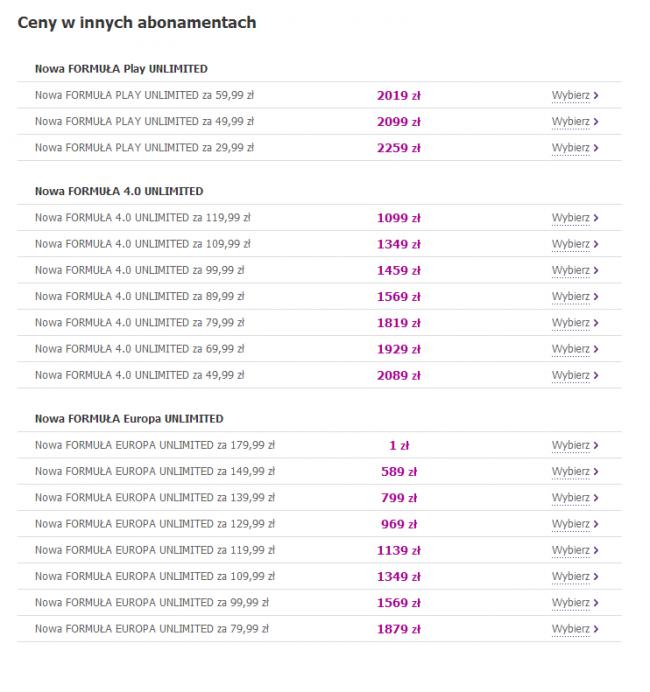The width and height of the screenshot is (650, 692).
Task: Click the 799 zł price
Action: [x=399, y=498]
